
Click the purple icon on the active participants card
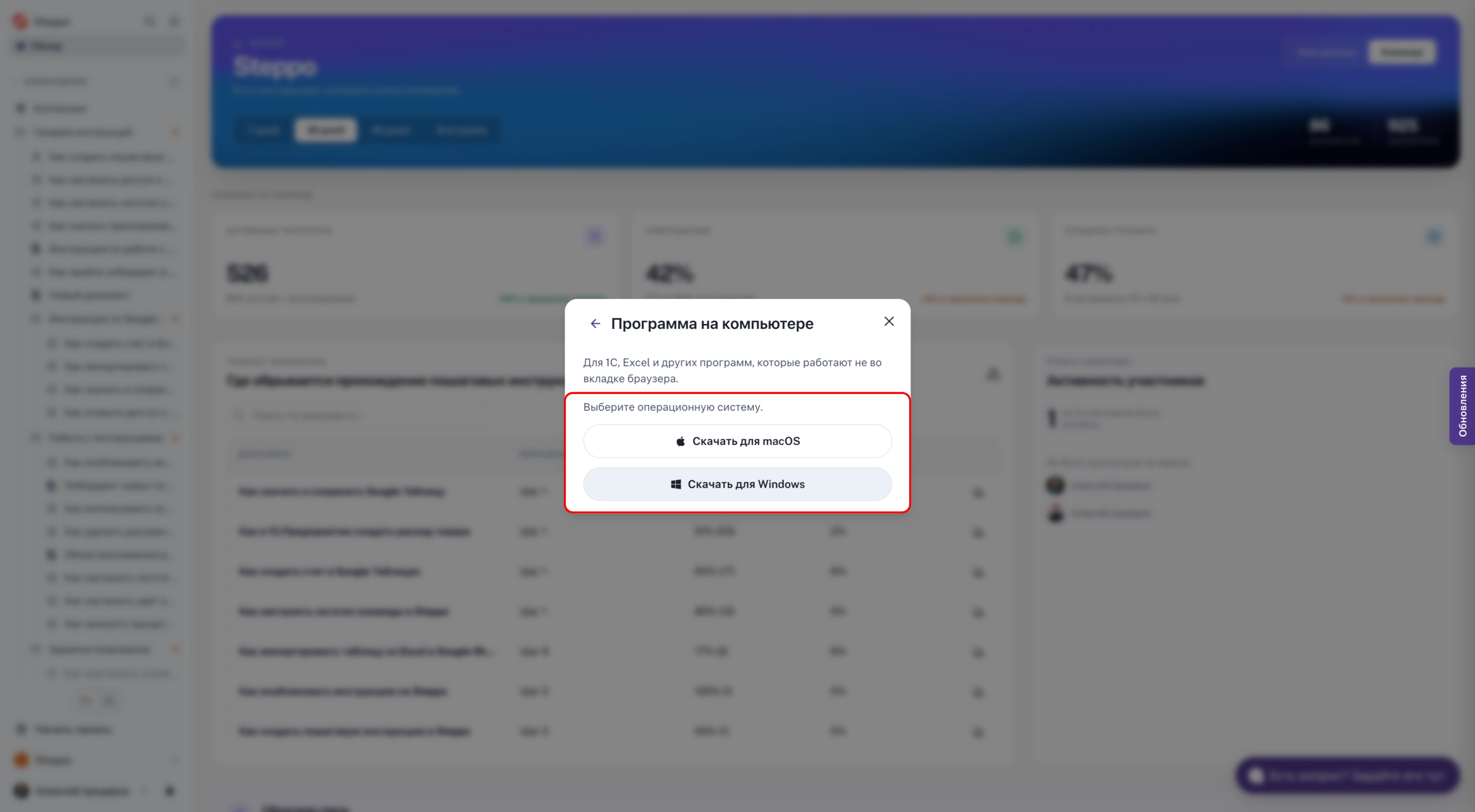coord(595,237)
